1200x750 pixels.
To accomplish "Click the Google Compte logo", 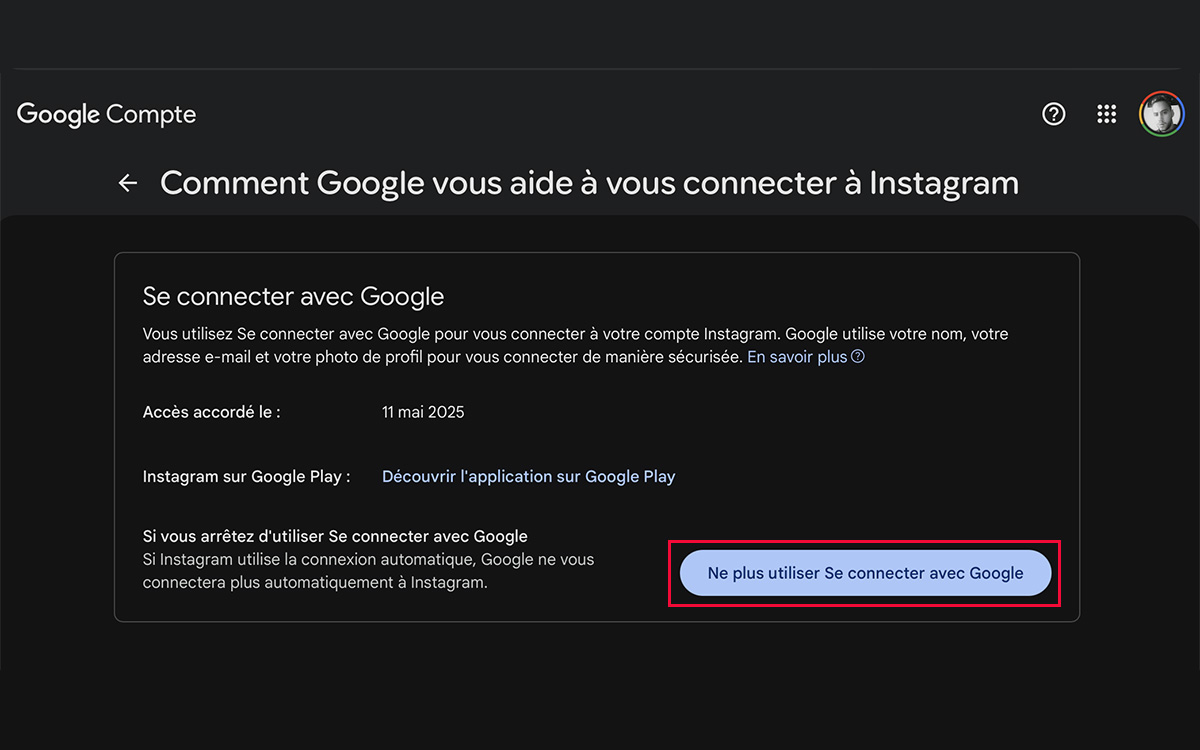I will coord(106,115).
